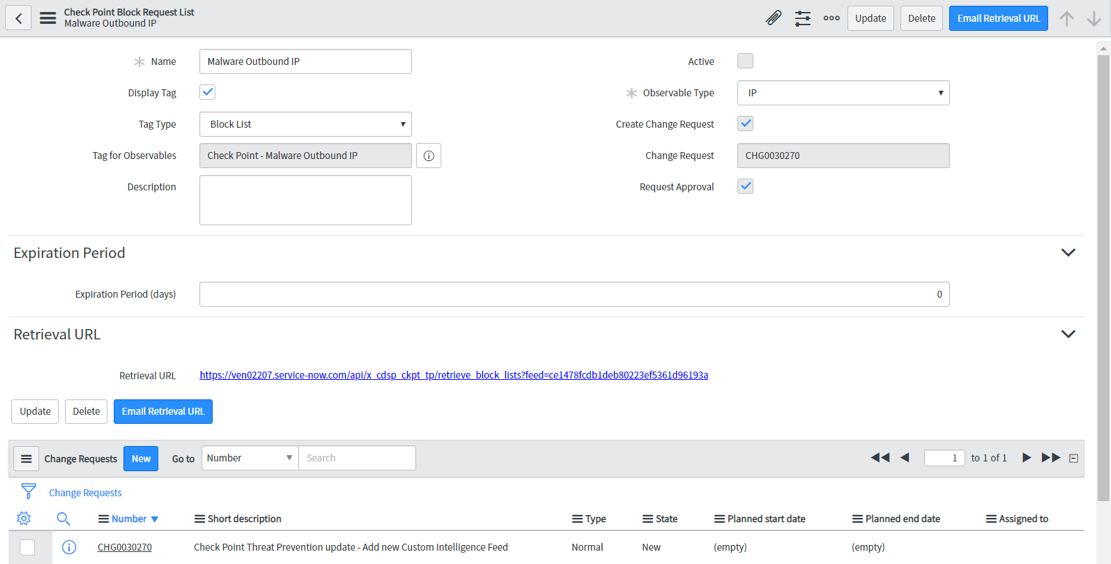This screenshot has width=1111, height=564.
Task: Sort by the Number column header
Action: 129,519
